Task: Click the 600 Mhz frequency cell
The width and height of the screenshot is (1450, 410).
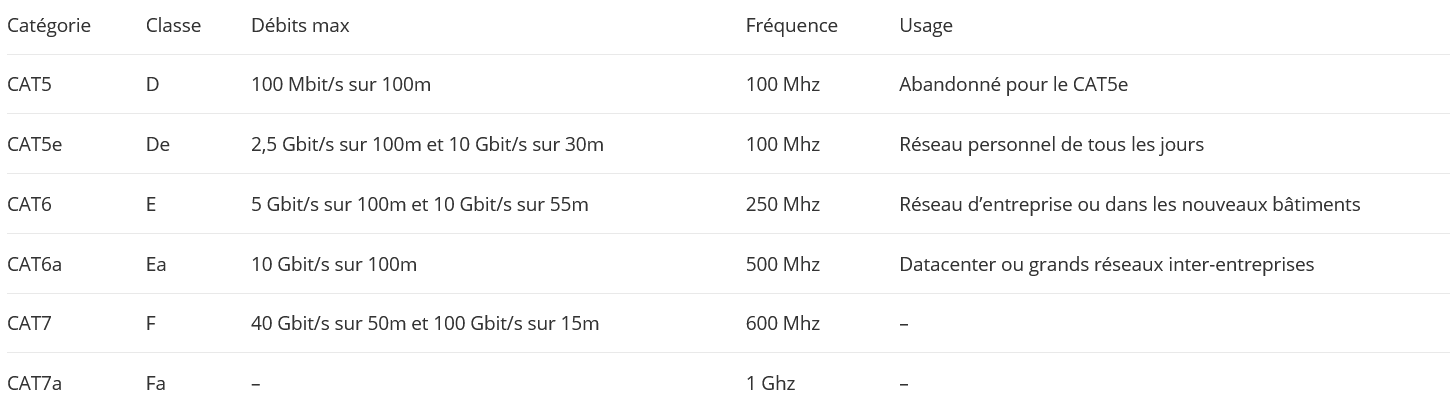Action: click(782, 324)
